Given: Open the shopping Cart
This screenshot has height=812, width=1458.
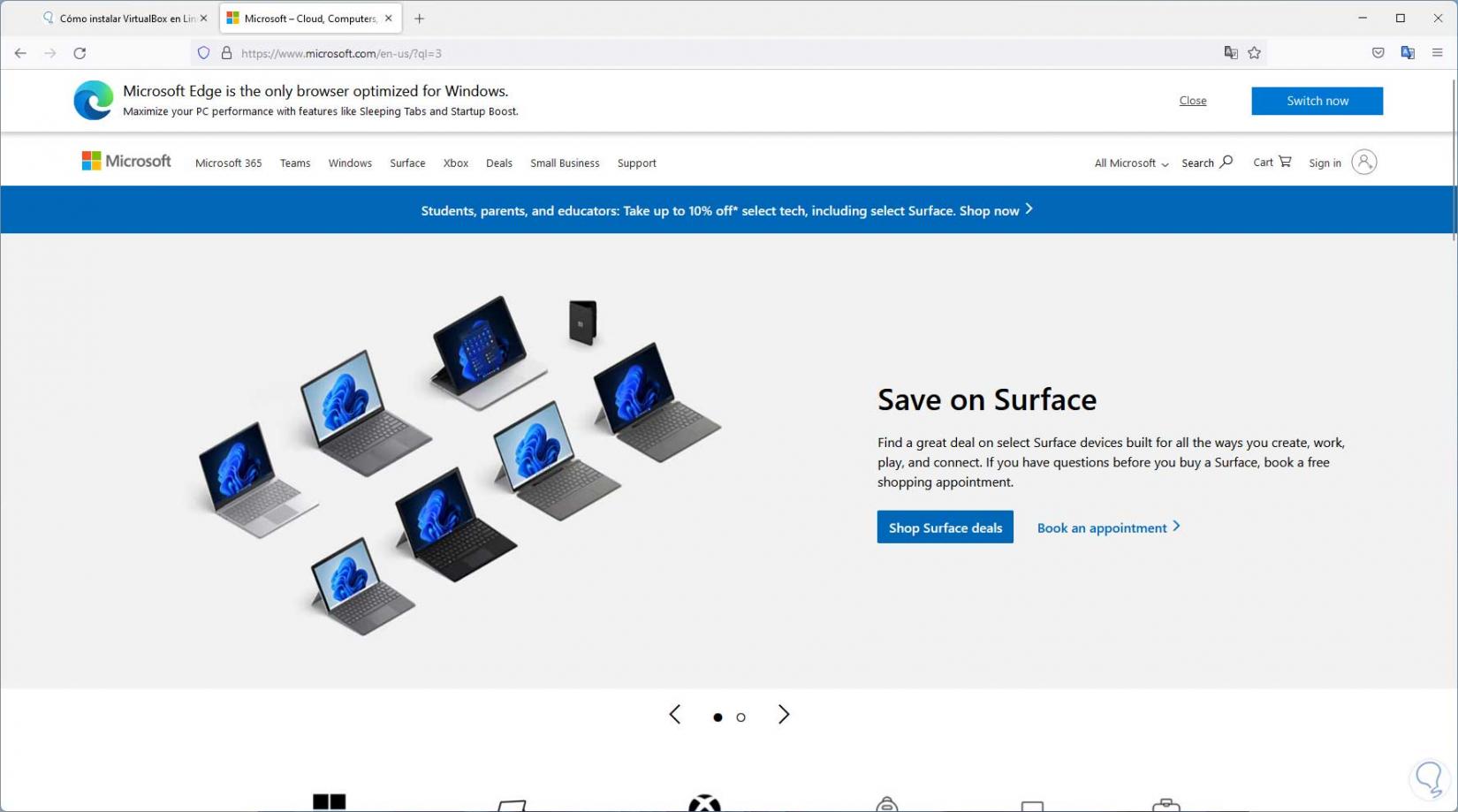Looking at the screenshot, I should point(1272,163).
